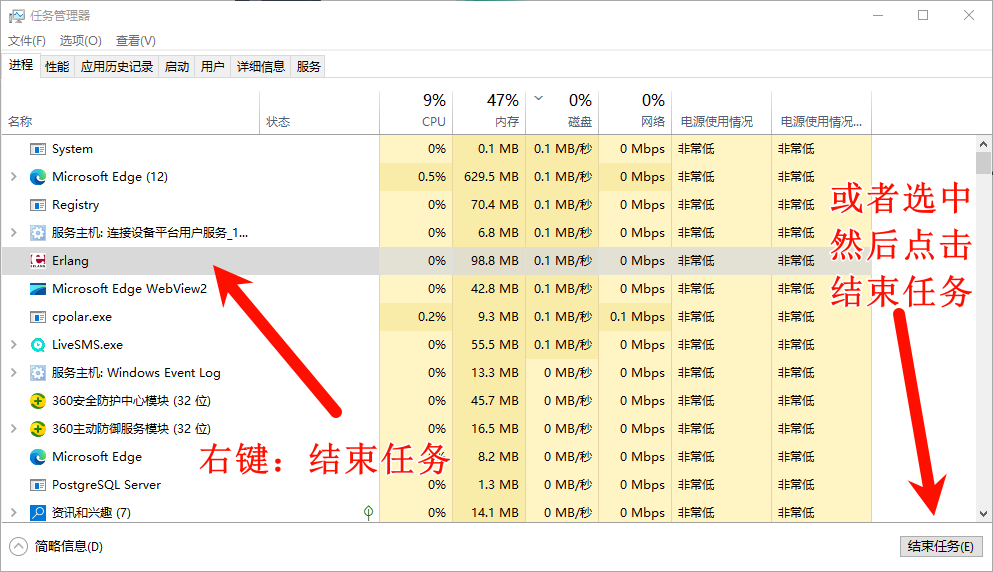The height and width of the screenshot is (572, 993).
Task: Click the 360安全防护中心模块 icon
Action: [38, 401]
